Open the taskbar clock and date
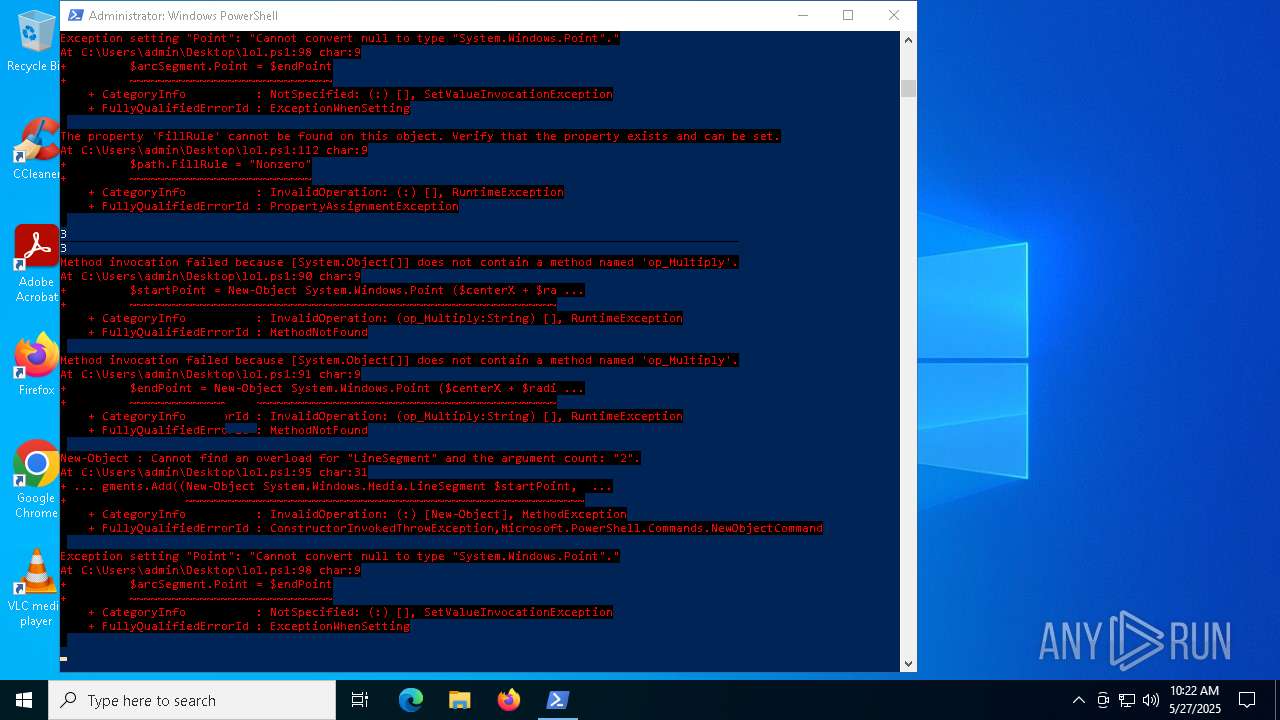Screen dimensions: 1280x720 click(1194, 700)
